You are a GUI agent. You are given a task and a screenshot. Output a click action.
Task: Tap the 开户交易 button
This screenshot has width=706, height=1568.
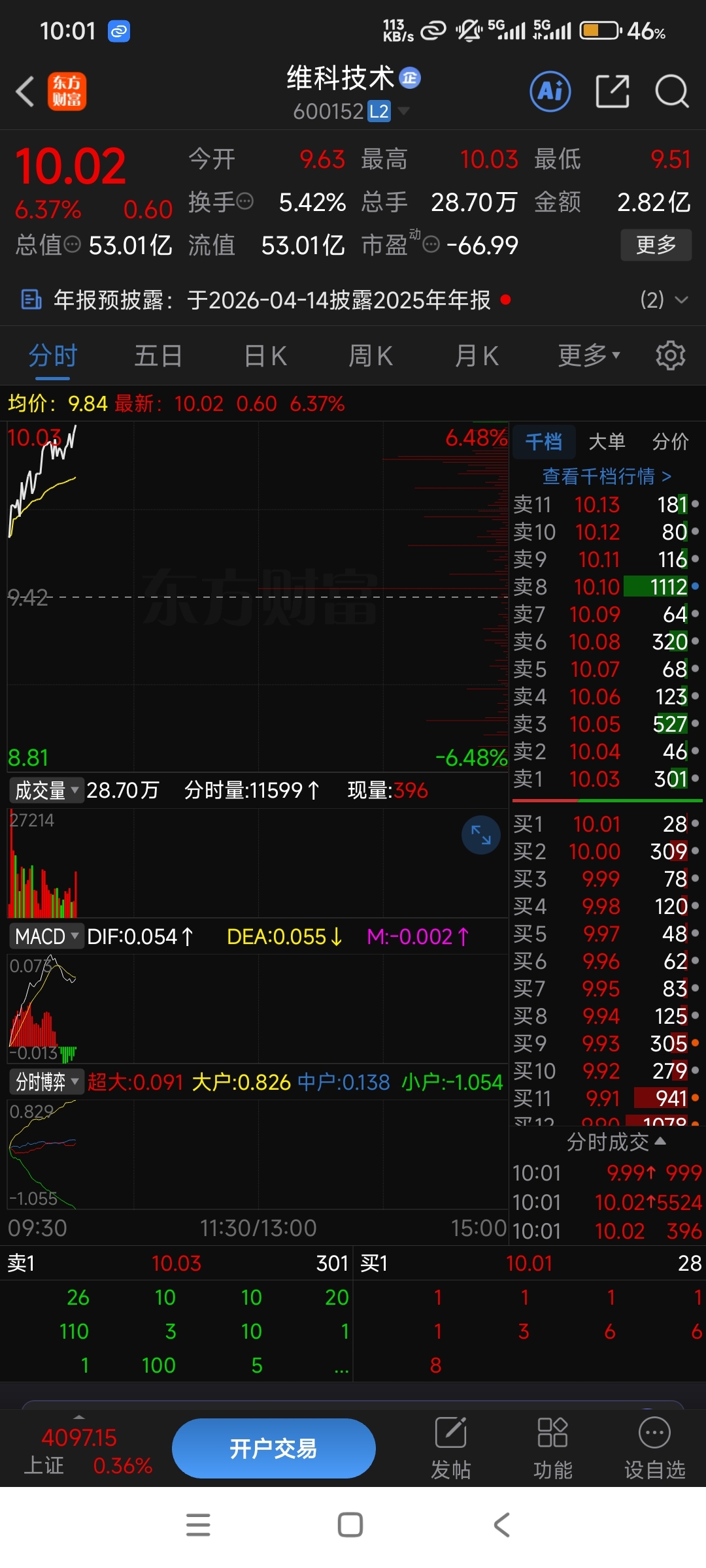274,1448
